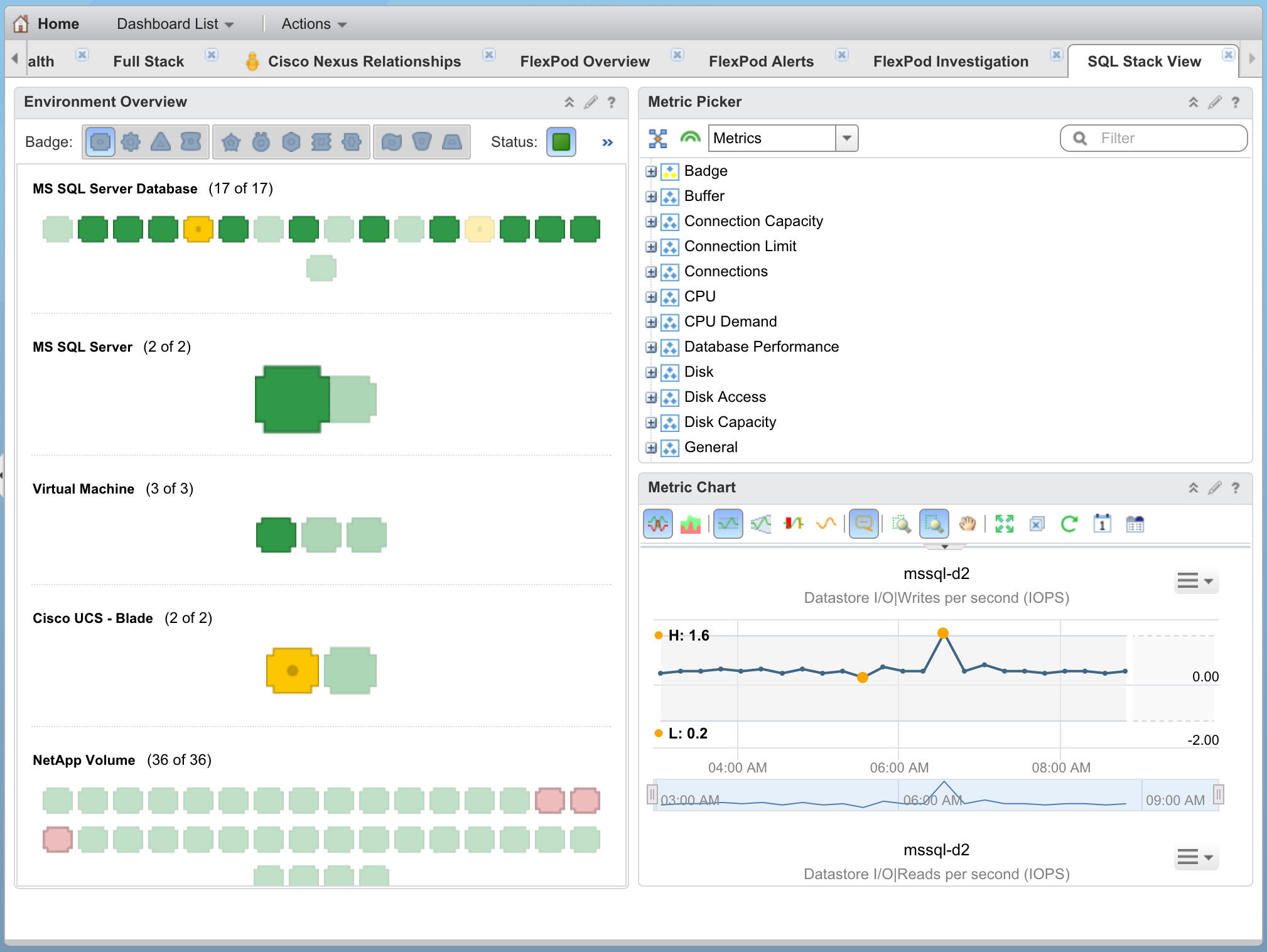Click the large dark green MS SQL Server square

293,399
